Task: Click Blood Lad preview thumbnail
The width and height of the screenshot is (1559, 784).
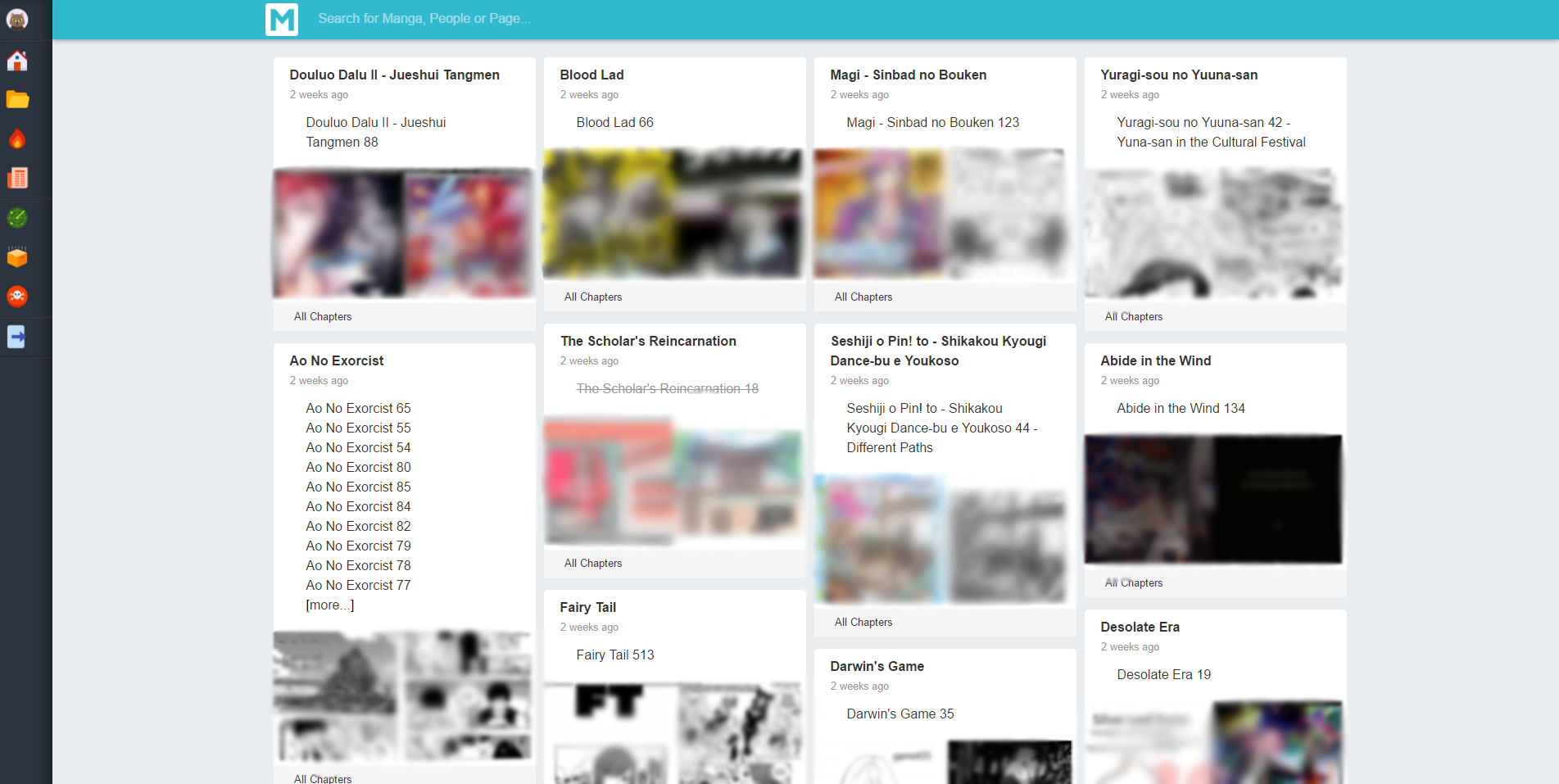Action: click(673, 214)
